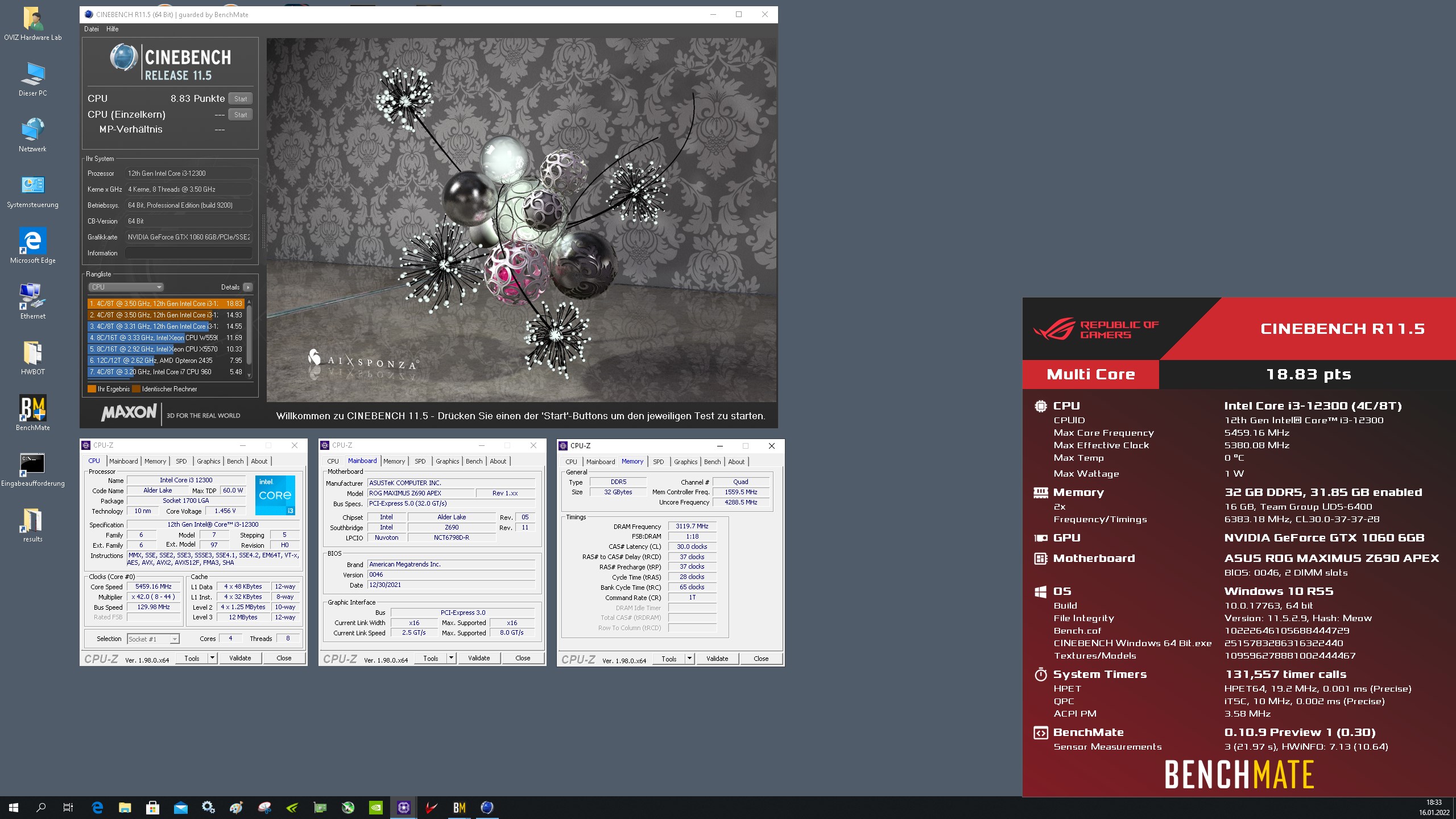
Task: Open Tools dropdown arrow in CPU-Z Mainboard window
Action: [451, 658]
